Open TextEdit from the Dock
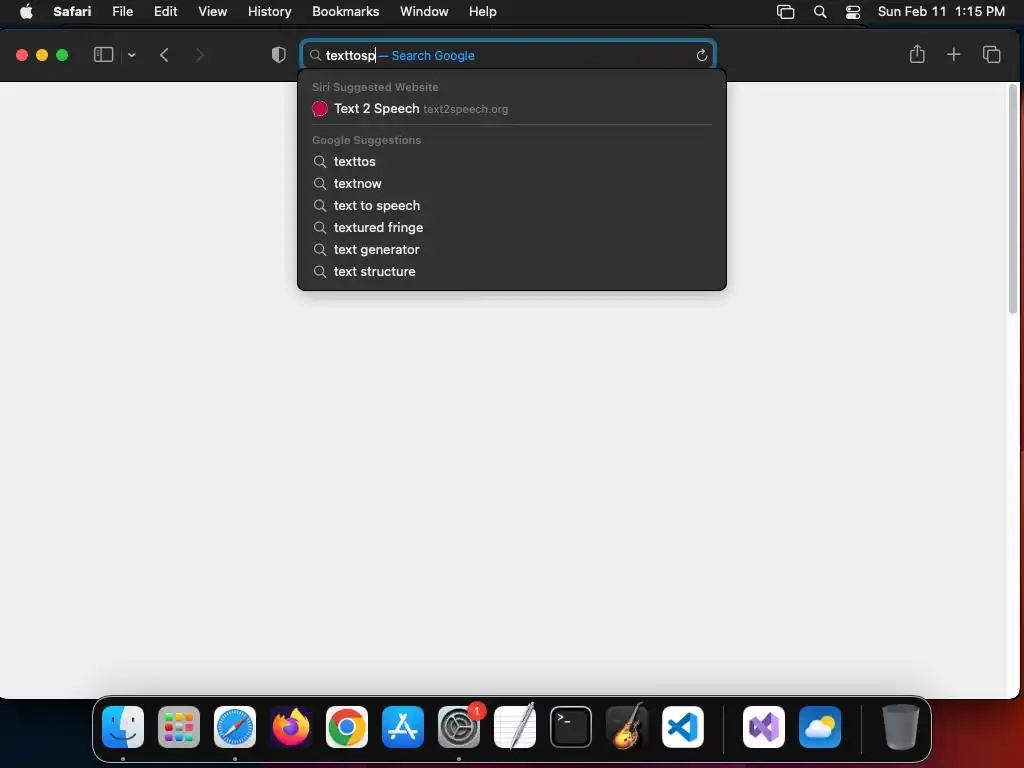This screenshot has width=1024, height=768. tap(515, 727)
